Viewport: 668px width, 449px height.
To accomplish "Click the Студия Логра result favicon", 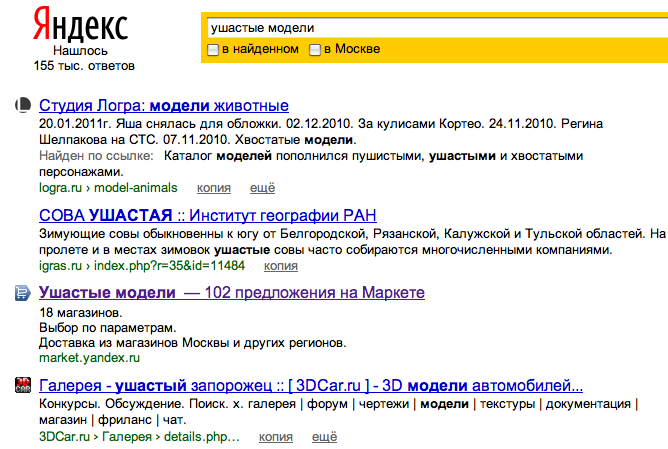I will coord(23,105).
